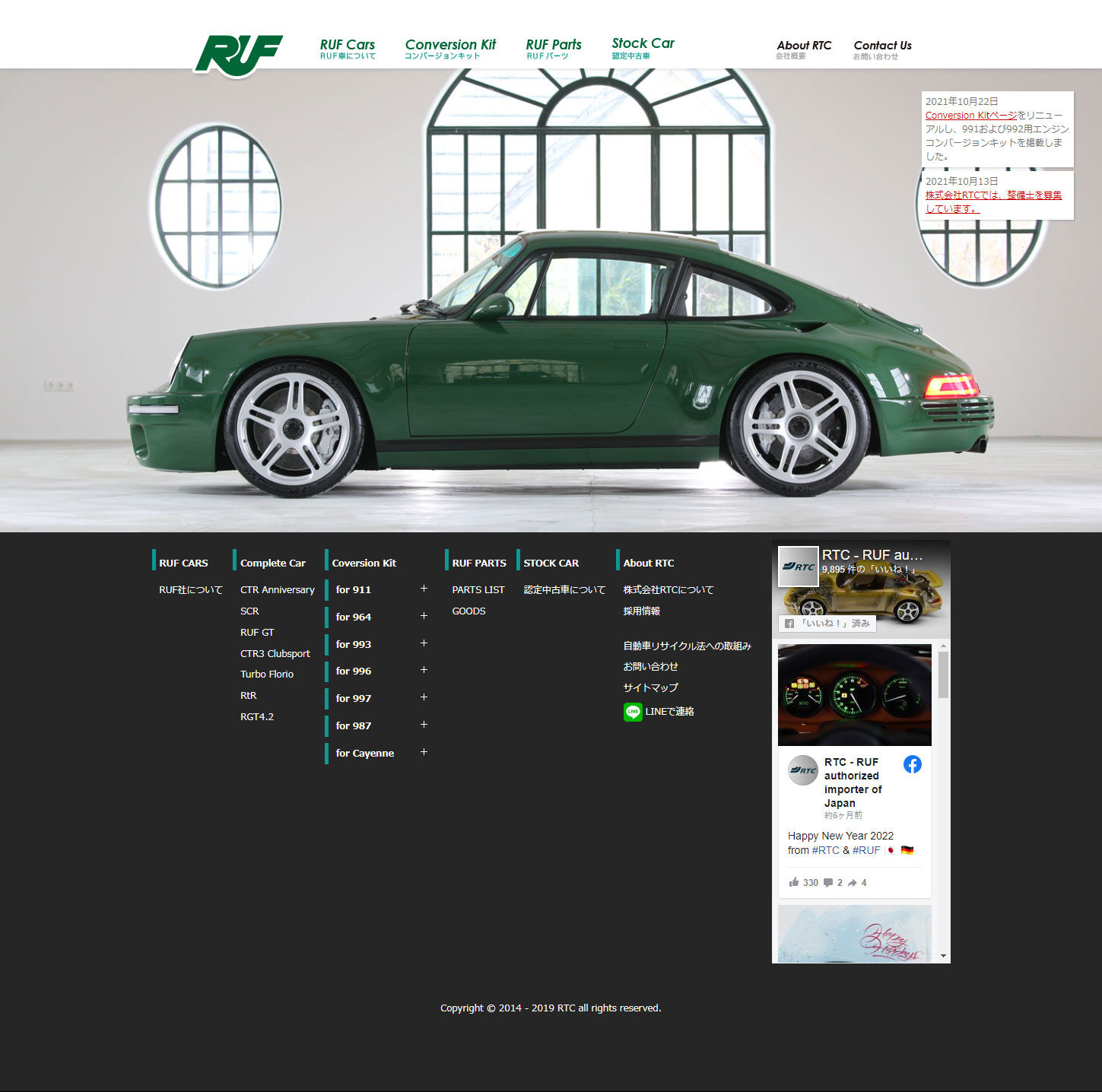Open the RUF Cars menu

point(348,49)
